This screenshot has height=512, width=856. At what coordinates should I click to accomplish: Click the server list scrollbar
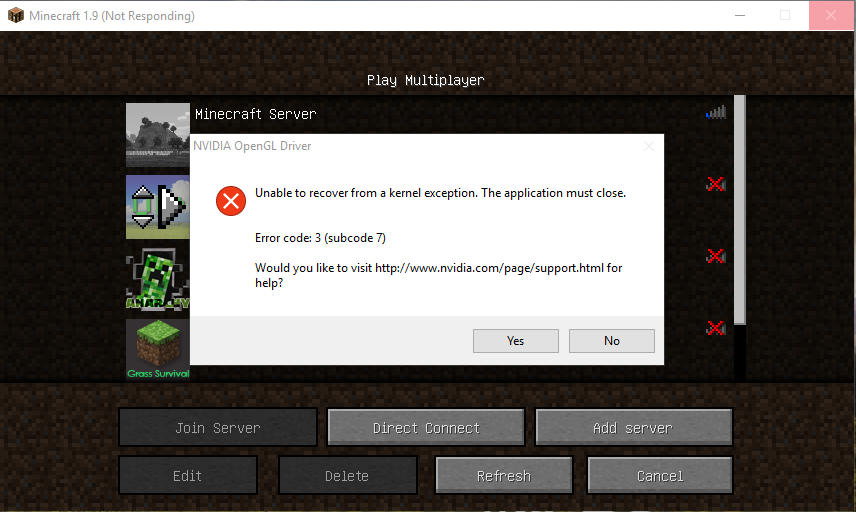coord(740,210)
